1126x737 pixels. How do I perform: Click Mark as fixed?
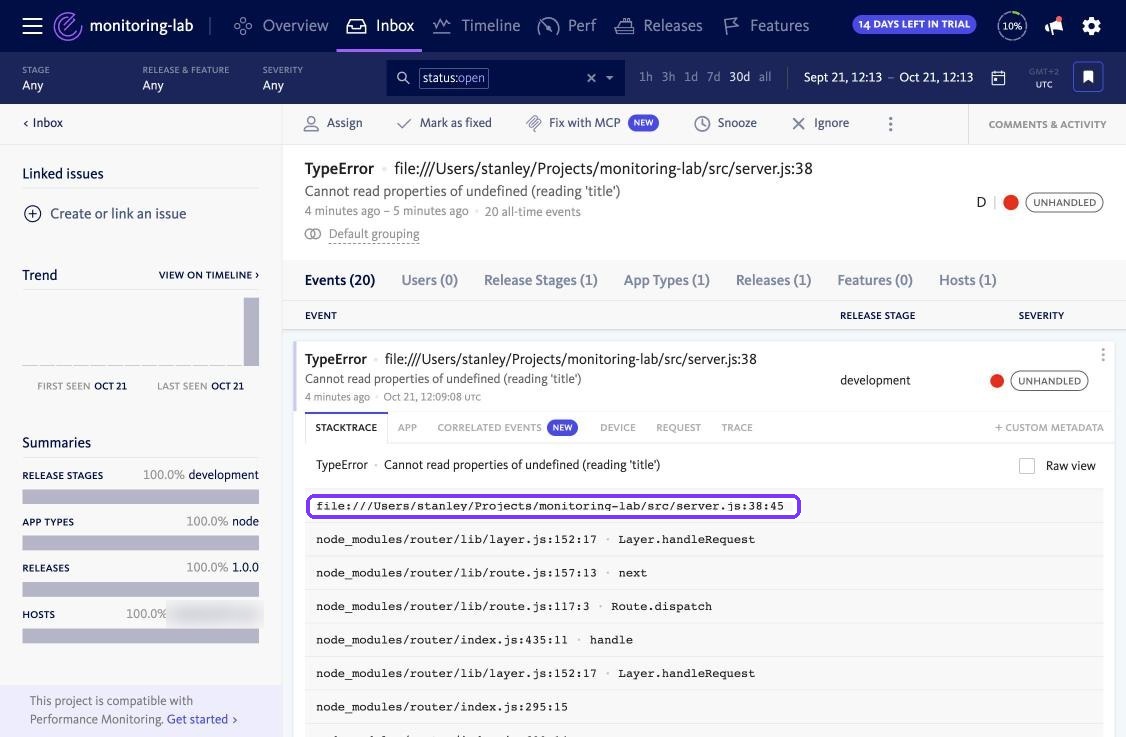pos(444,123)
